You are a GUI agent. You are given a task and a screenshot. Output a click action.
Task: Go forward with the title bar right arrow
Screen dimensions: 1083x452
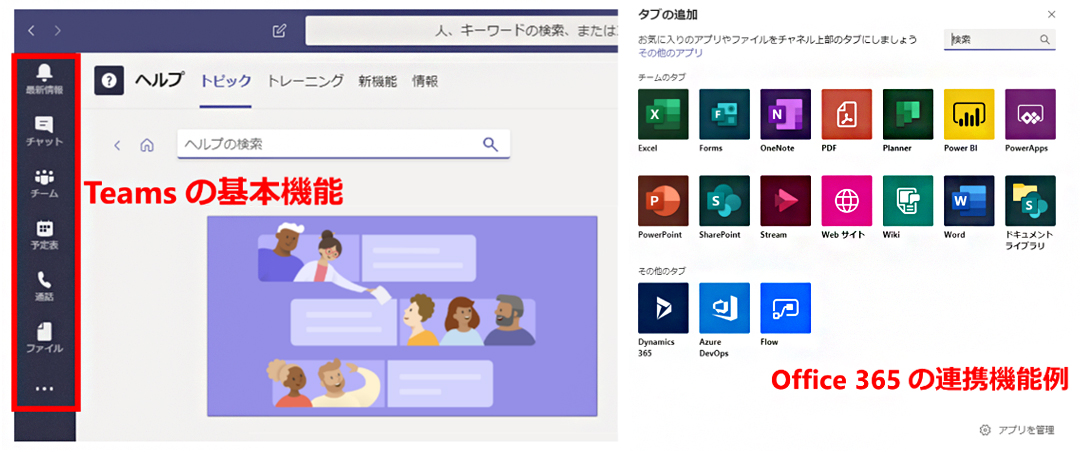[57, 30]
